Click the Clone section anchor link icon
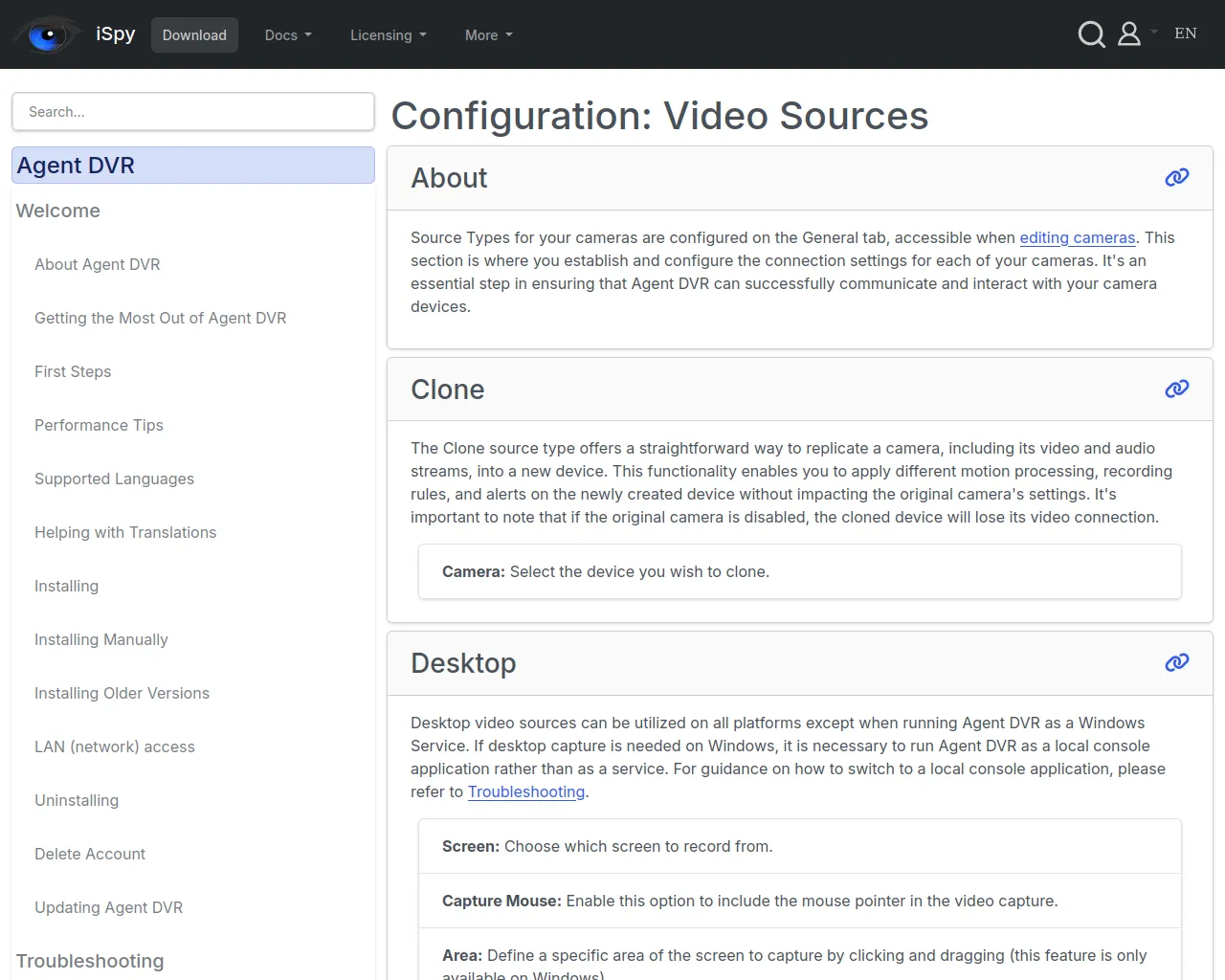 [x=1176, y=389]
